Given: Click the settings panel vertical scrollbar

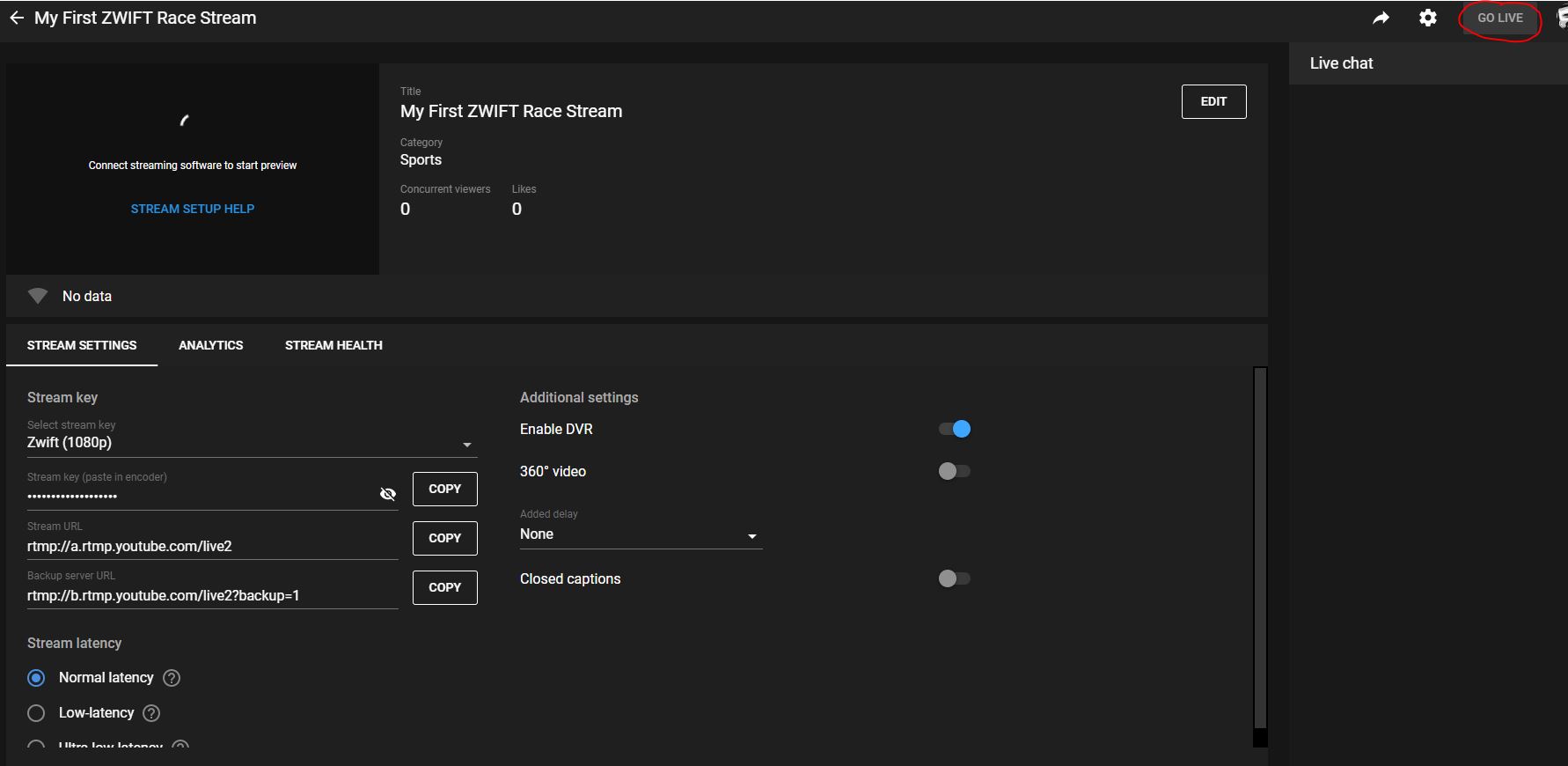Looking at the screenshot, I should (x=1260, y=549).
